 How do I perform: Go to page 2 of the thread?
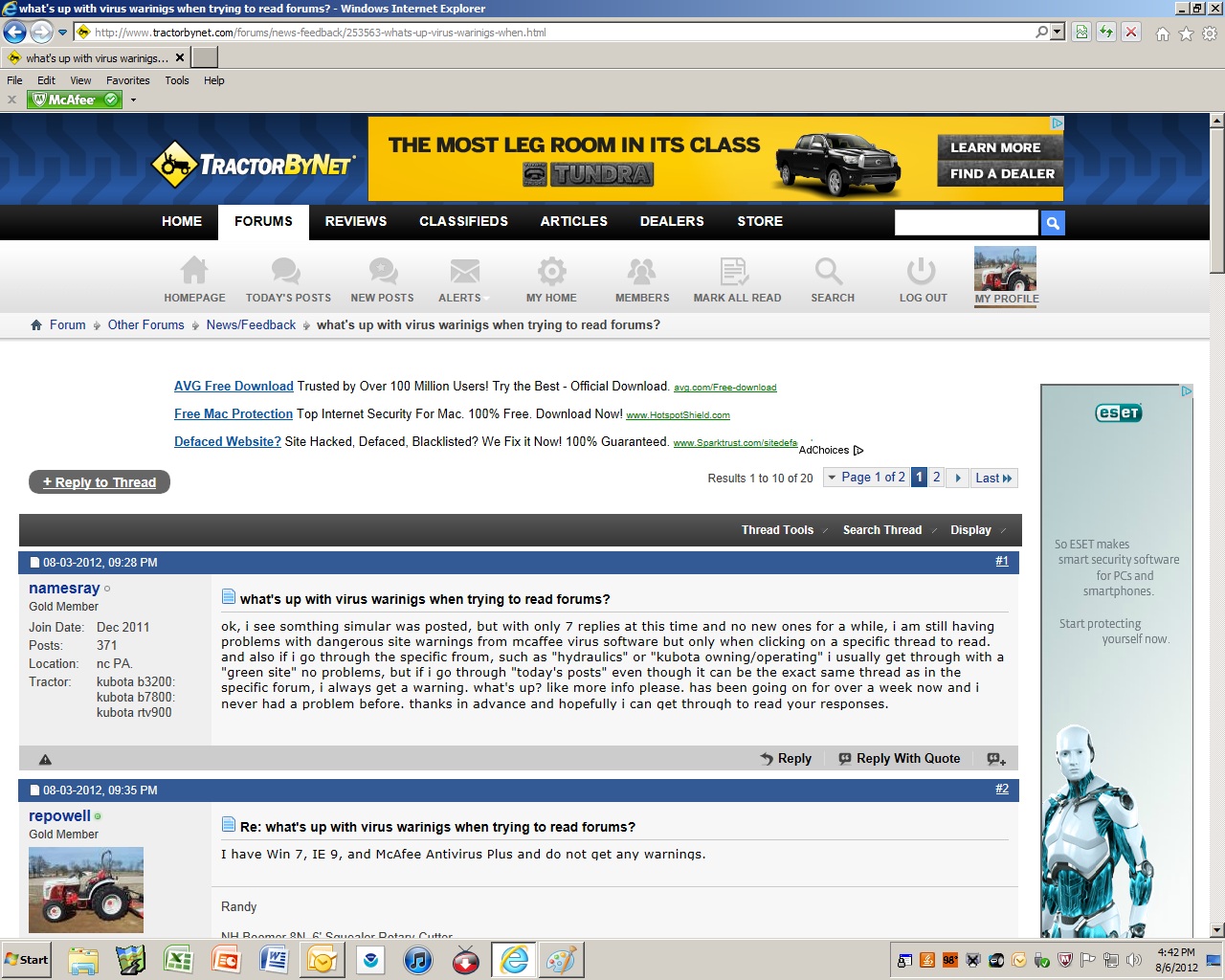[937, 478]
